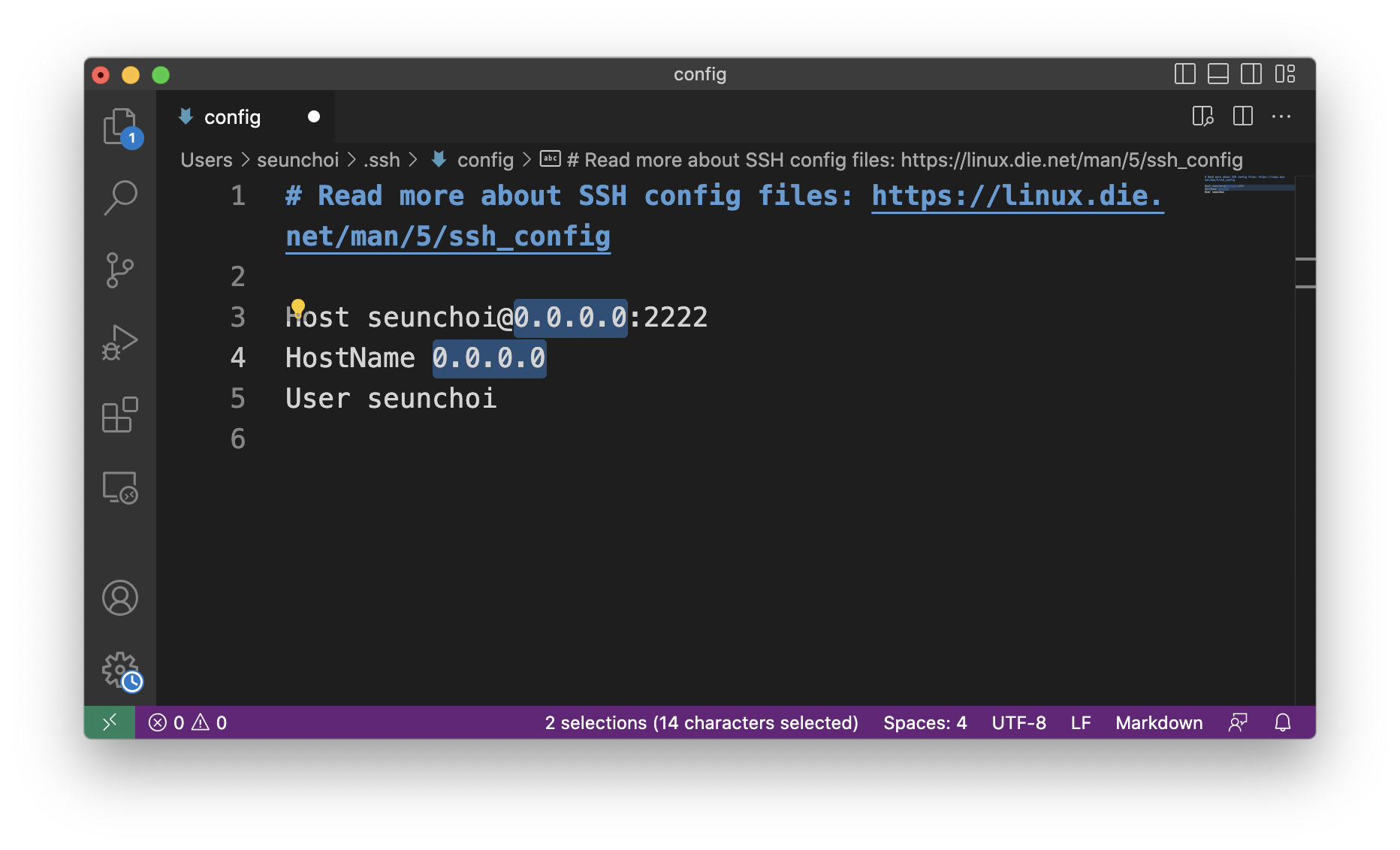1400x850 pixels.
Task: Click the wrapped net/man/5/ssh_config link
Action: [x=448, y=237]
